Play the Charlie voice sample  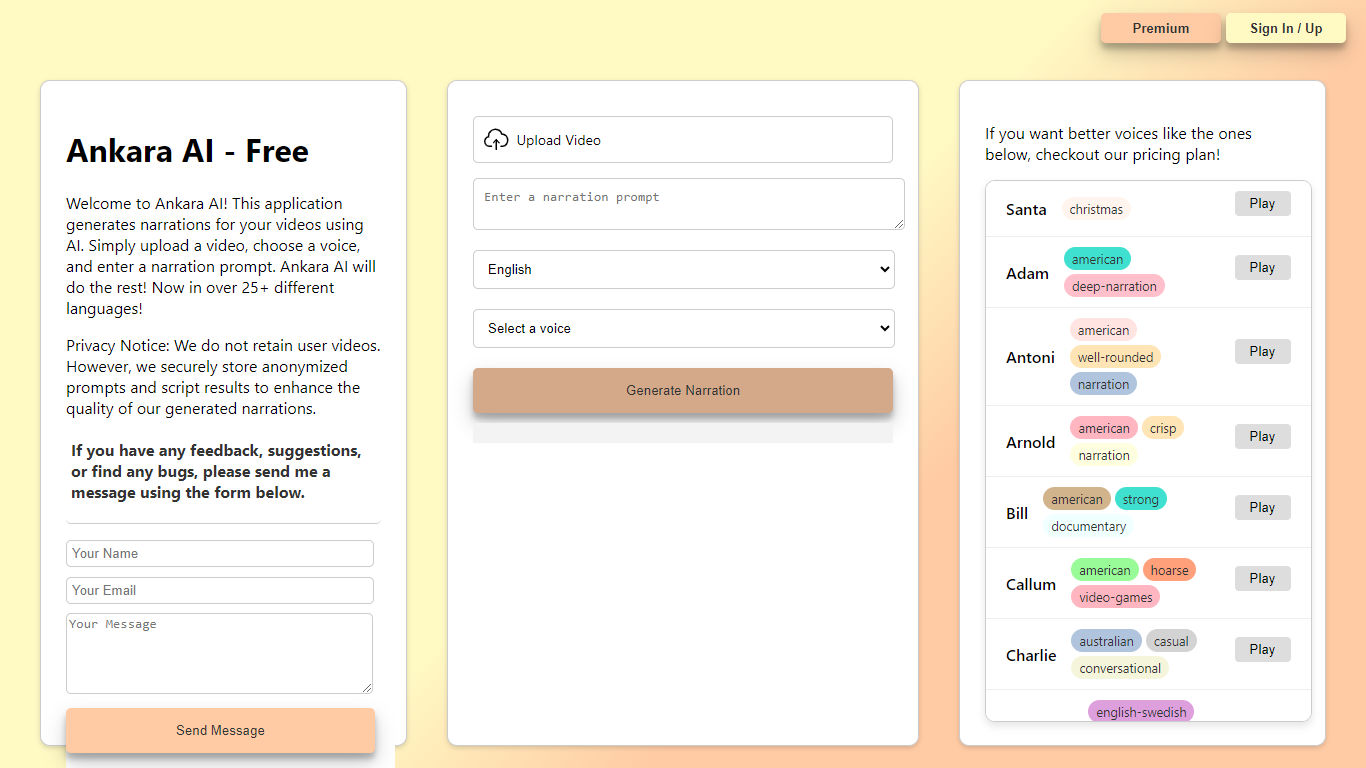click(1262, 650)
